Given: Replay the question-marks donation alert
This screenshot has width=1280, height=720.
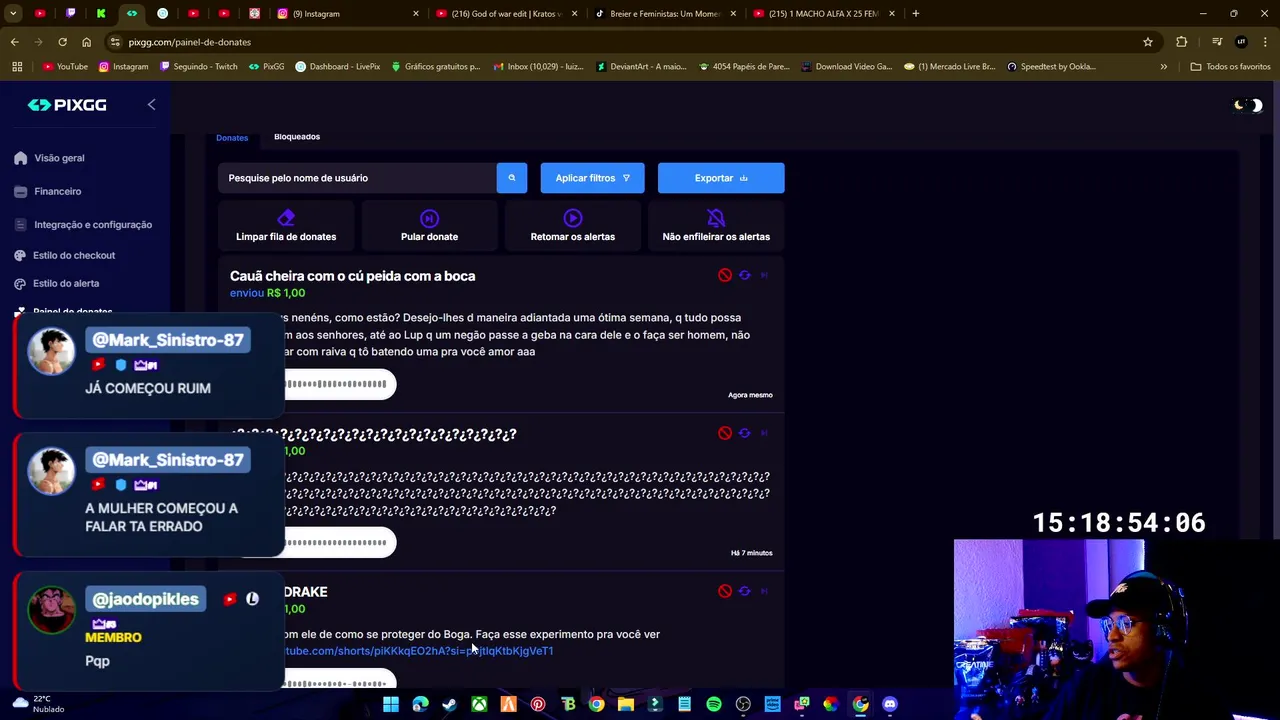Looking at the screenshot, I should click(745, 433).
